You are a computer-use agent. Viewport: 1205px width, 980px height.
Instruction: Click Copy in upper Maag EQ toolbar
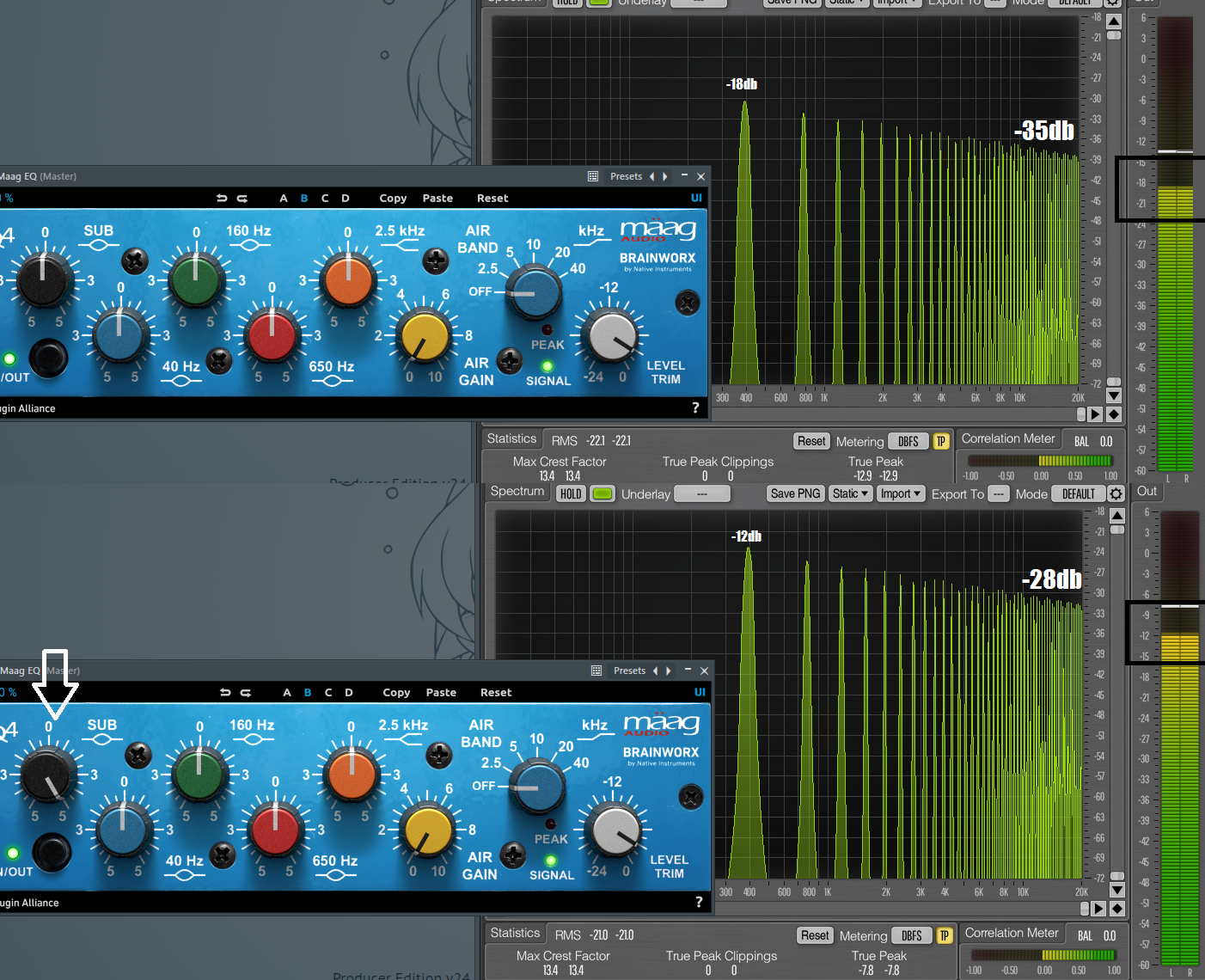coord(393,199)
